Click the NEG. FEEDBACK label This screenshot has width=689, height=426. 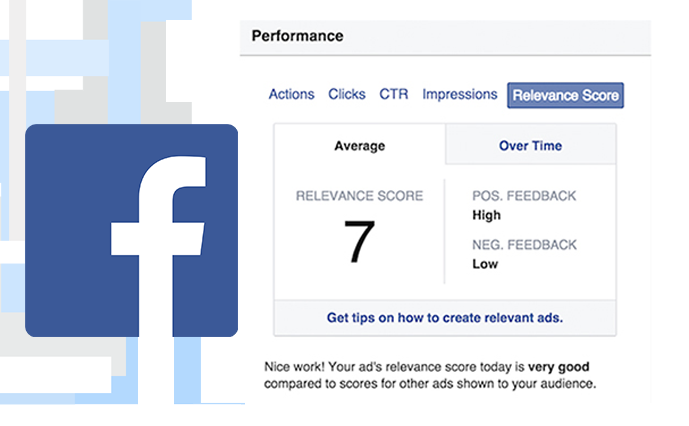(x=525, y=244)
